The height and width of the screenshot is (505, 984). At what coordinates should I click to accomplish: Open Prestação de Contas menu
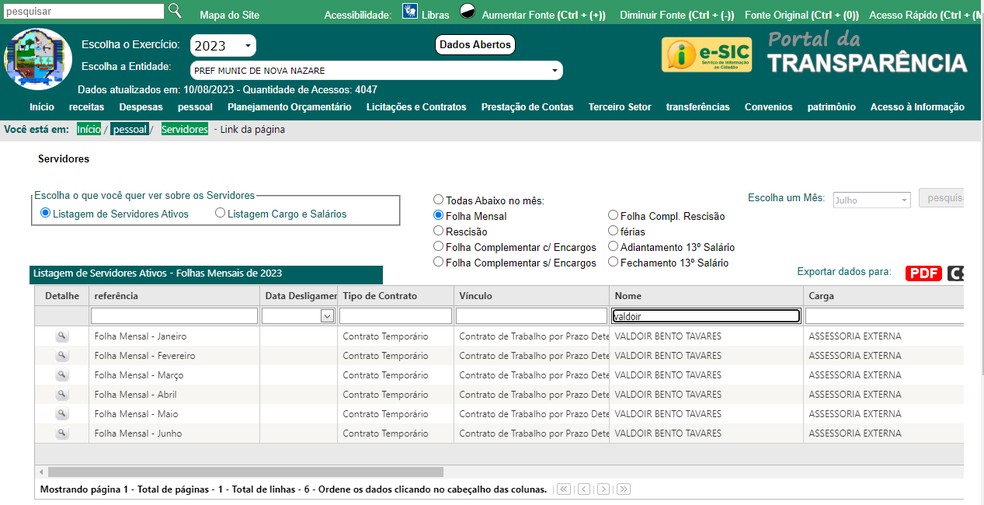point(527,107)
